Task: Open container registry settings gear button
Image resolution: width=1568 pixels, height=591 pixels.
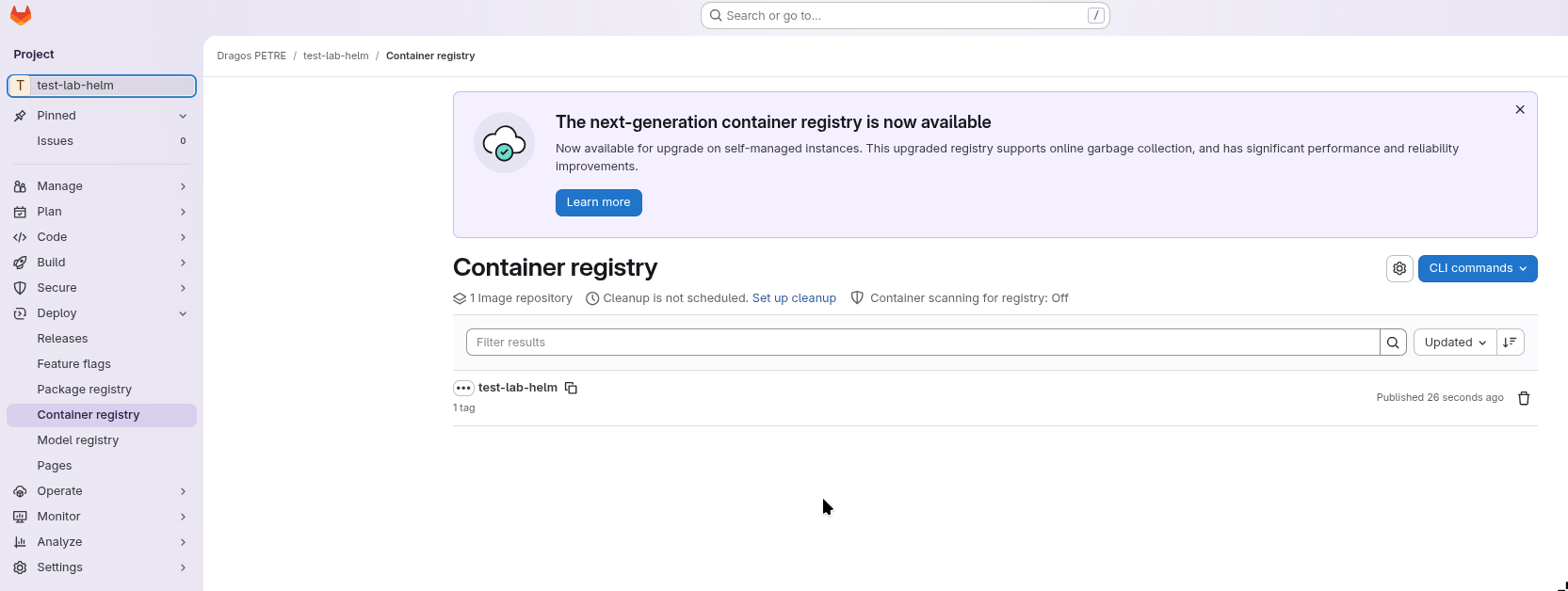Action: pos(1399,268)
